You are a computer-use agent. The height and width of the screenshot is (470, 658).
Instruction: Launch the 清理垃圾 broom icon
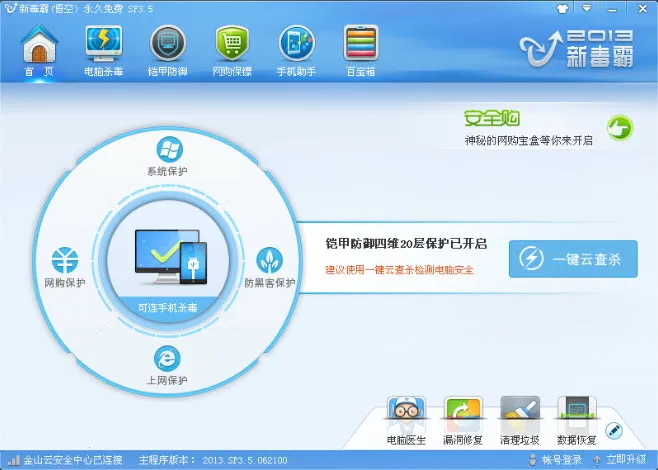(520, 415)
